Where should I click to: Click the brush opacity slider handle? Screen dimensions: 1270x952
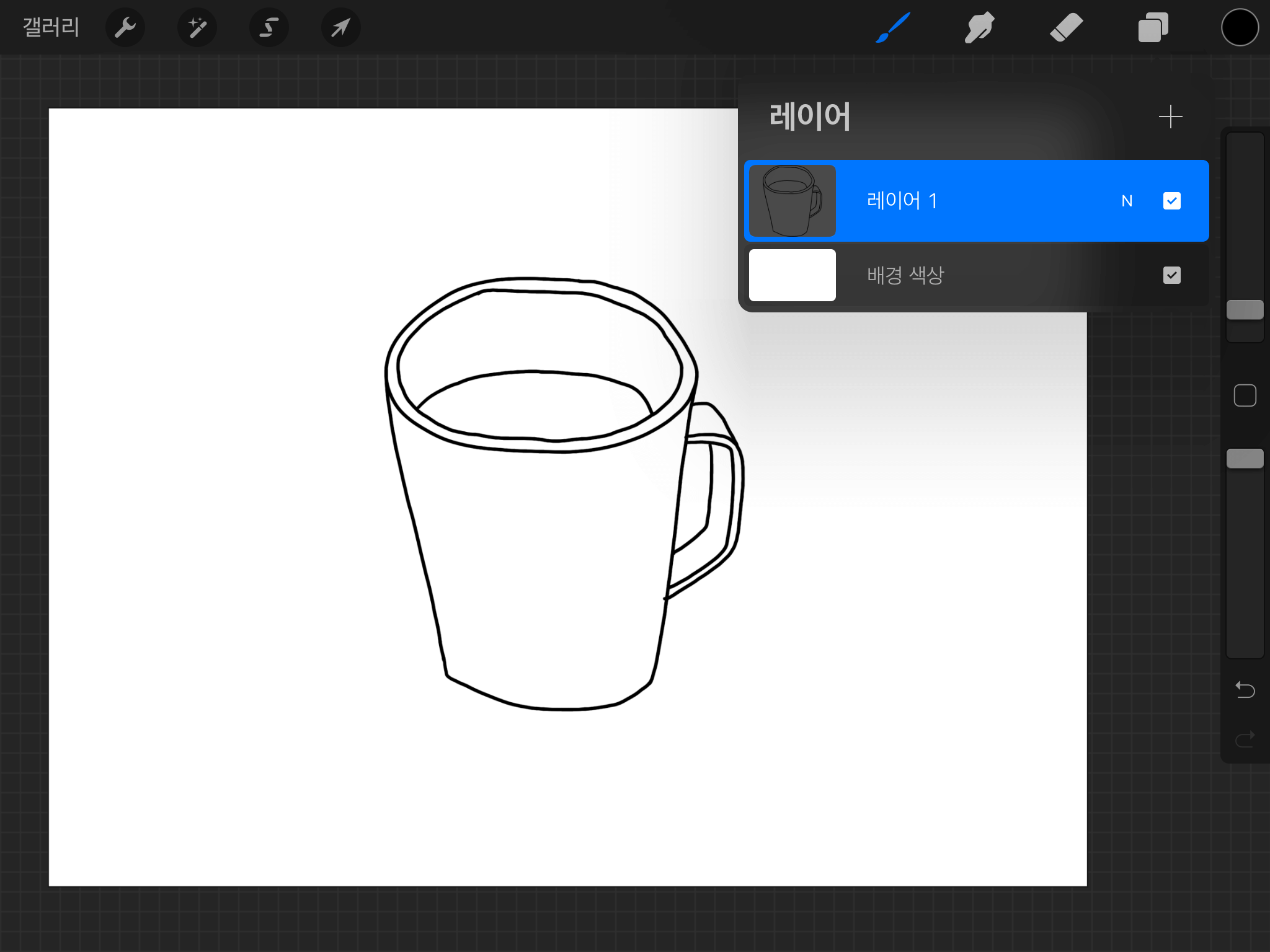tap(1245, 459)
